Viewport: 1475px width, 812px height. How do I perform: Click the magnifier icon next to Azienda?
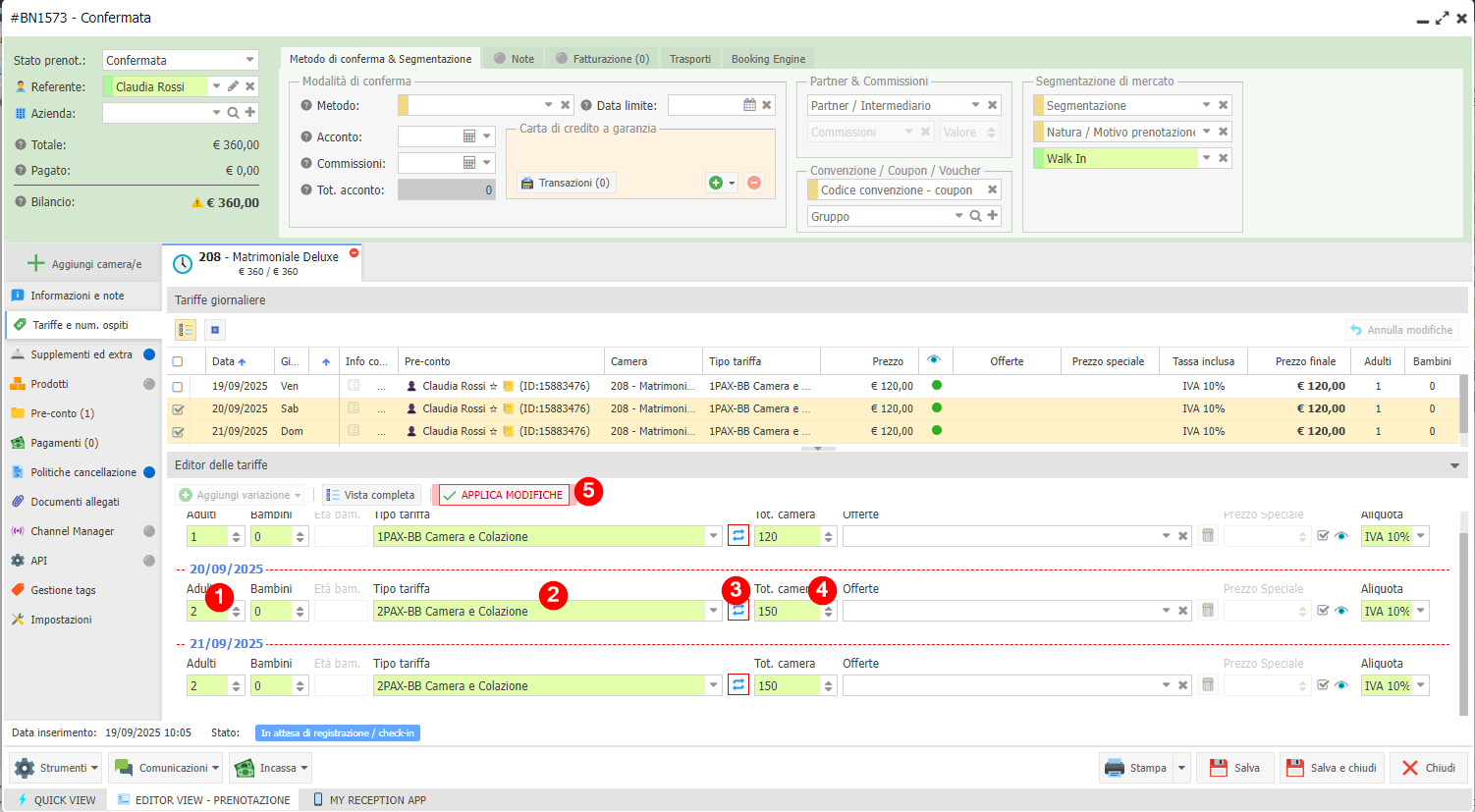[234, 113]
